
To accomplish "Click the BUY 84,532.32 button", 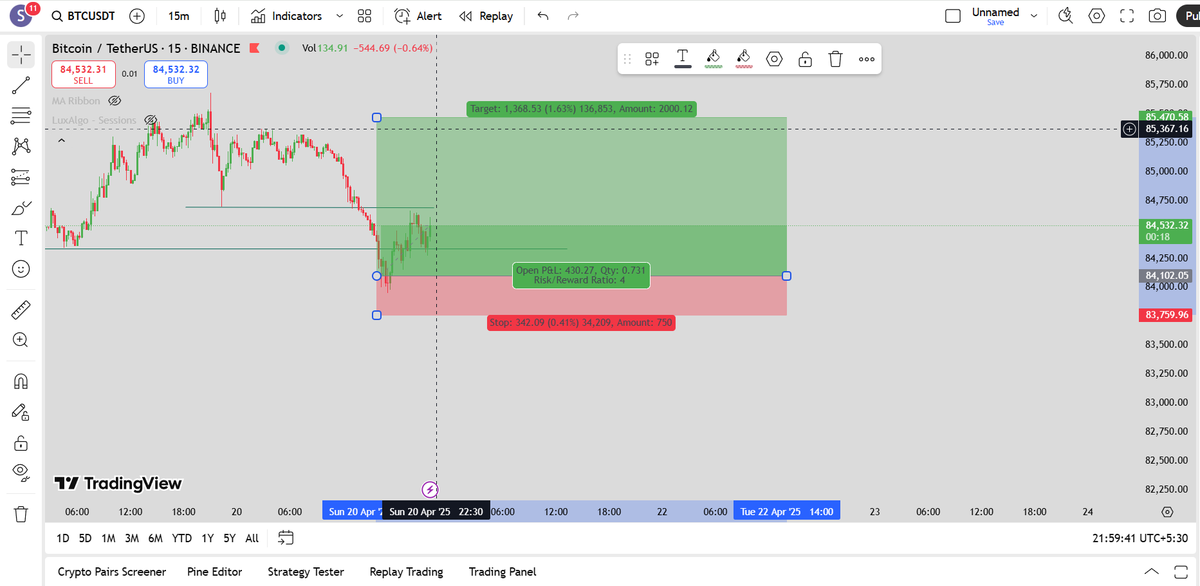I will point(176,74).
